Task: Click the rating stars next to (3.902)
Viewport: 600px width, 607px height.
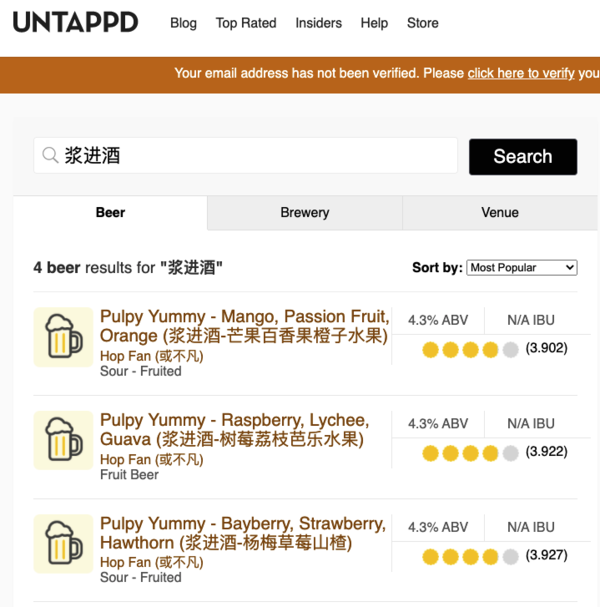Action: tap(470, 350)
